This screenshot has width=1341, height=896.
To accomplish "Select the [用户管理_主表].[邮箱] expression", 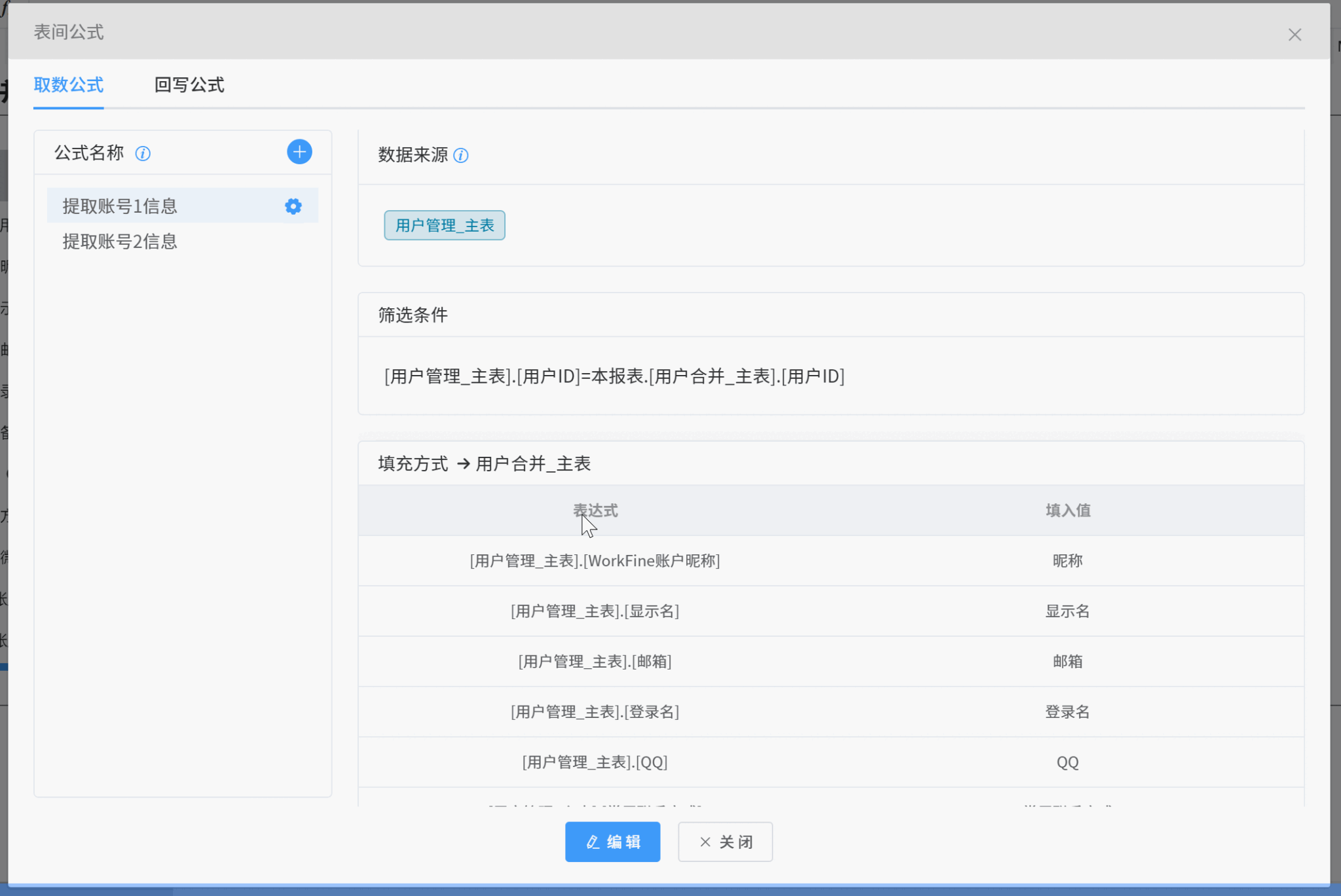I will [x=595, y=662].
